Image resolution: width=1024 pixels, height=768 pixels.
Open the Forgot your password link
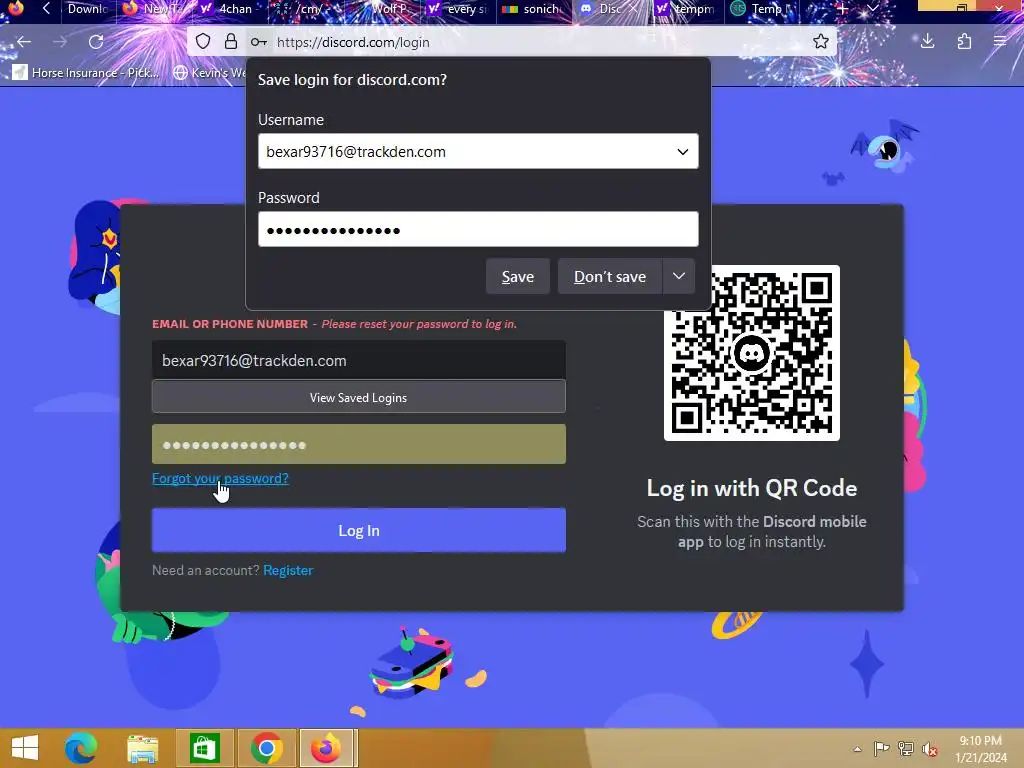point(220,478)
